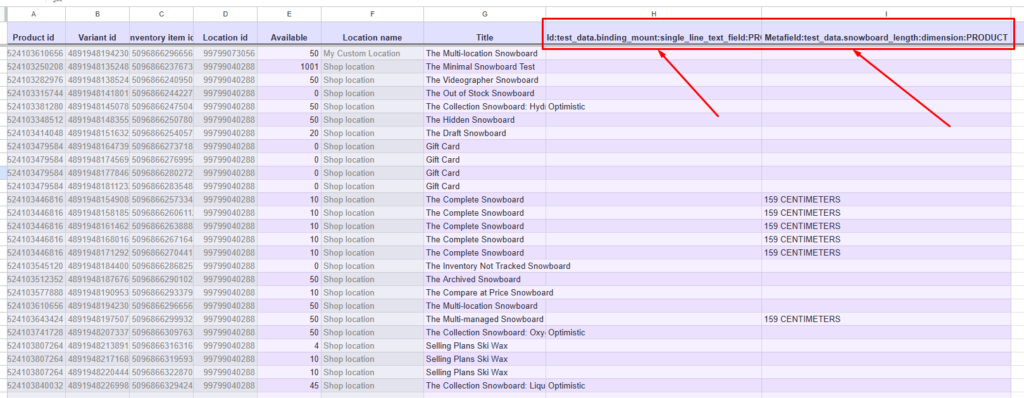Select column G header
This screenshot has height=398, width=1024.
(x=485, y=14)
